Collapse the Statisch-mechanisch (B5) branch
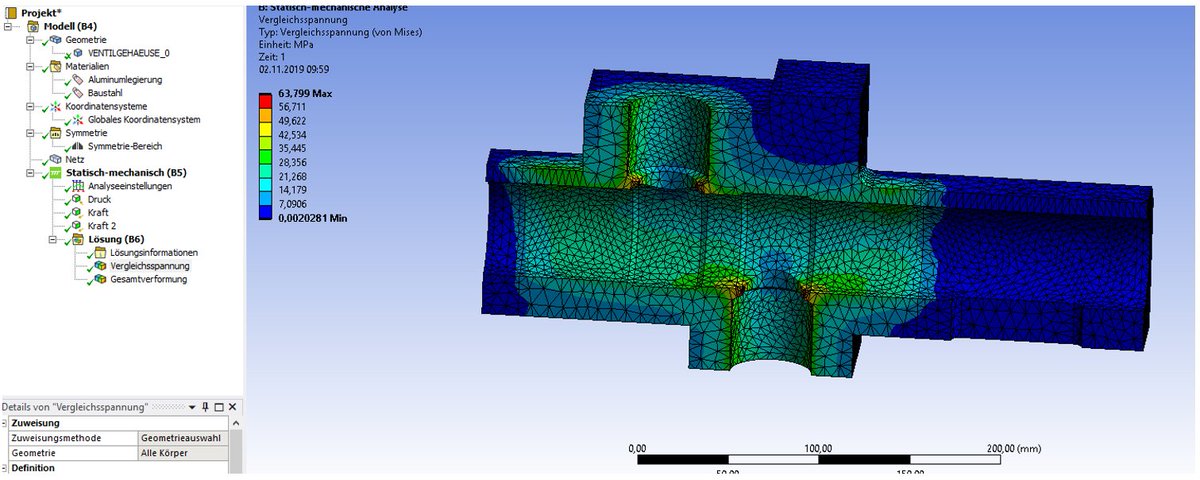 tap(31, 172)
